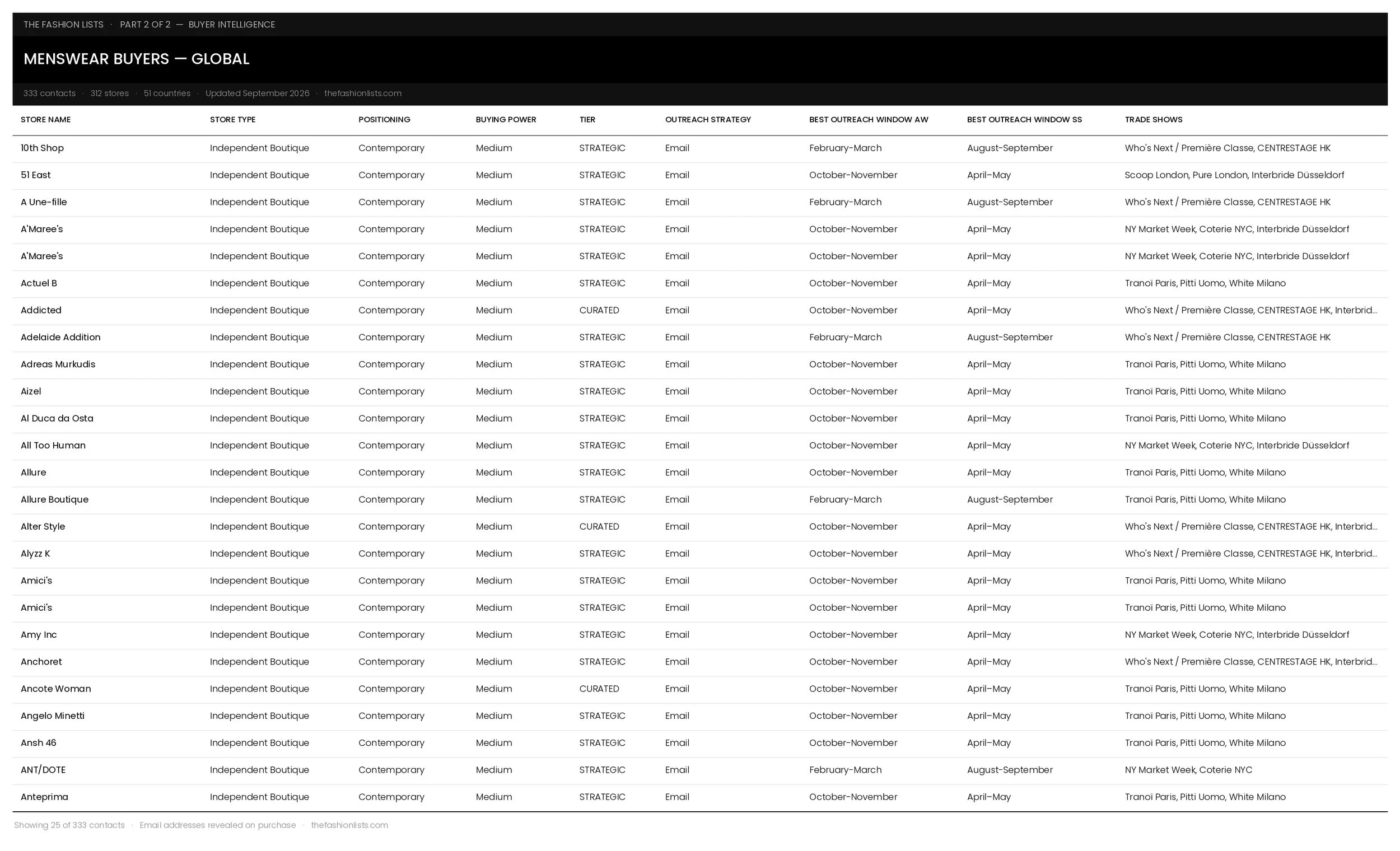The width and height of the screenshot is (1400, 851).
Task: Select the "Allure Boutique" store name
Action: 54,499
